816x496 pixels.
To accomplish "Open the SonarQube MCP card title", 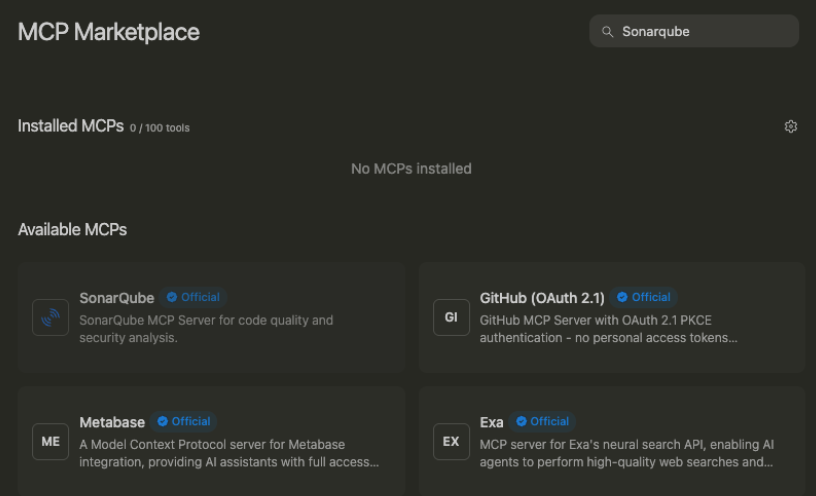I will tap(117, 298).
